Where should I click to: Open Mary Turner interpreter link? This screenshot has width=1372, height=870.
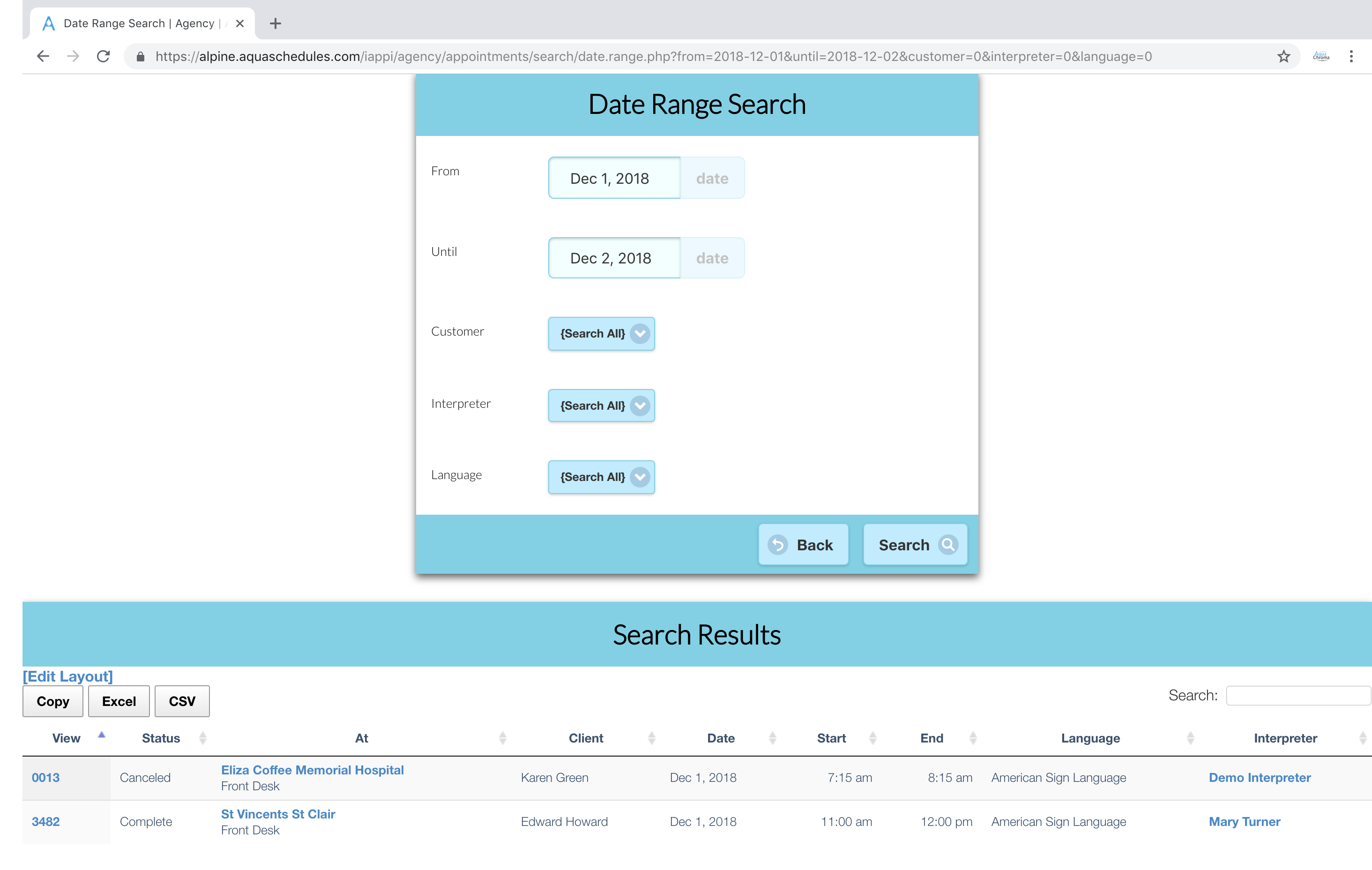(x=1245, y=821)
